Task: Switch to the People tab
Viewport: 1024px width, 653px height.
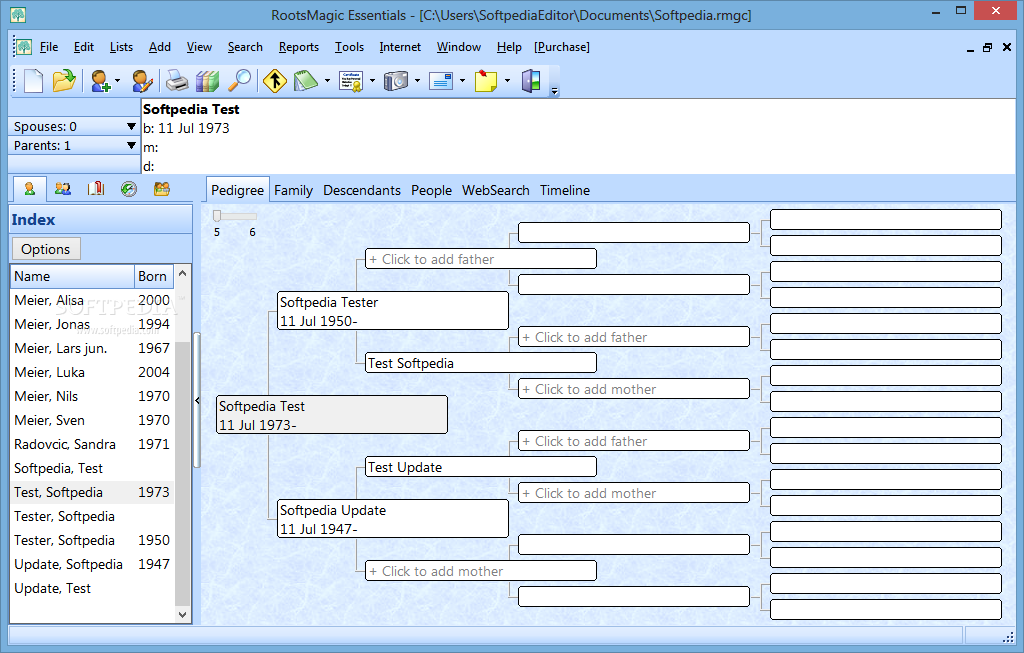Action: click(431, 190)
